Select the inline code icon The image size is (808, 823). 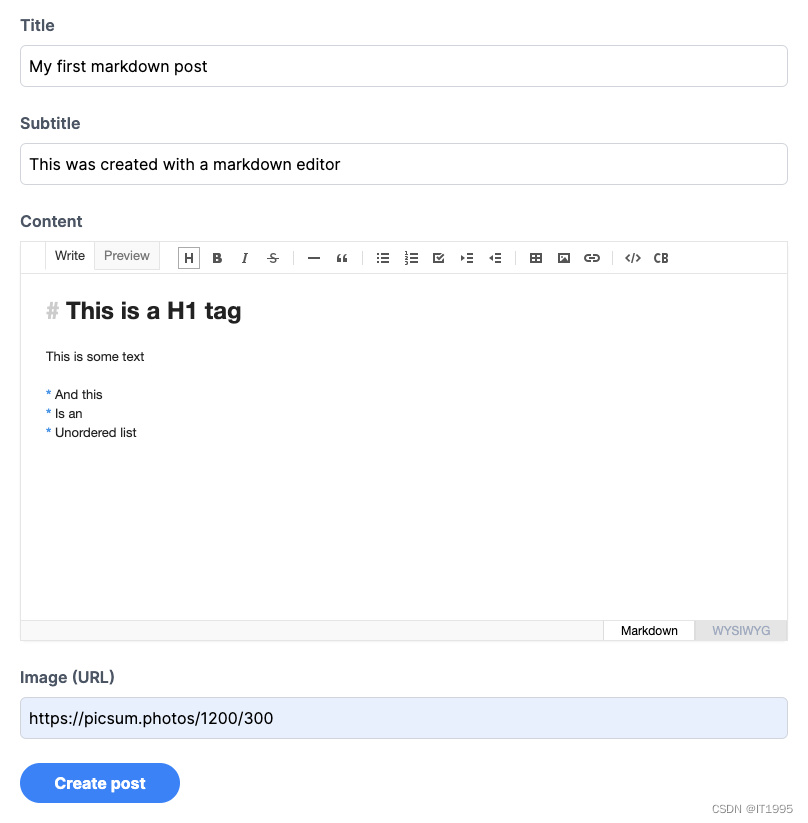click(632, 258)
